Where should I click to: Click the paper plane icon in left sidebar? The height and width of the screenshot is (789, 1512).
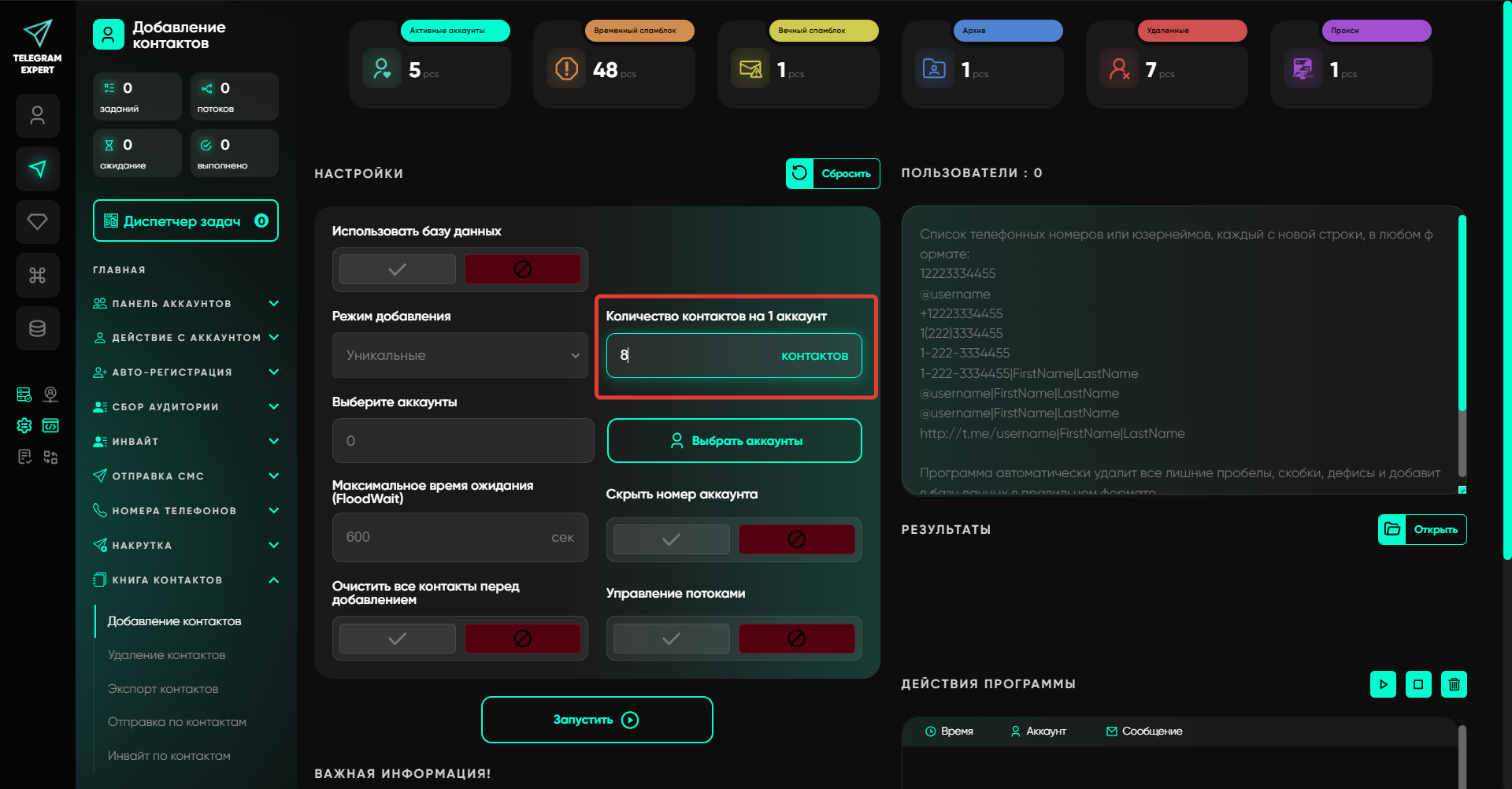click(37, 169)
